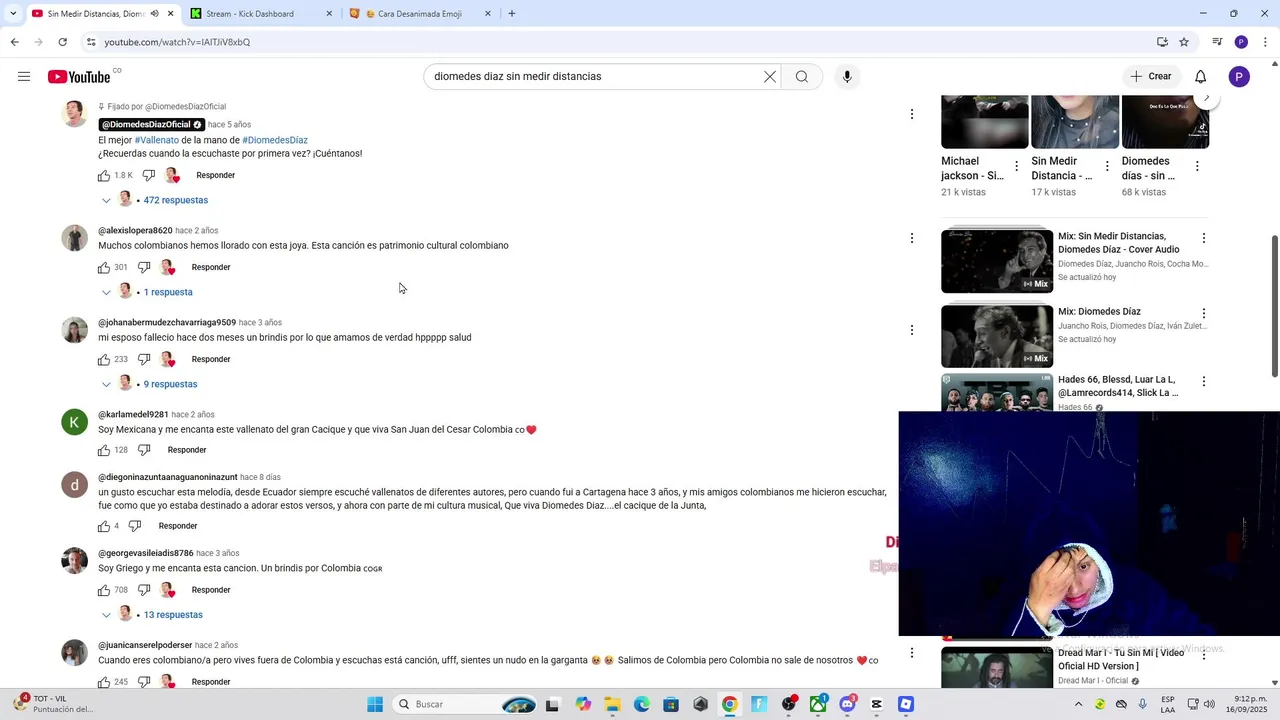This screenshot has width=1280, height=720.
Task: Open the notifications bell
Action: click(1201, 77)
